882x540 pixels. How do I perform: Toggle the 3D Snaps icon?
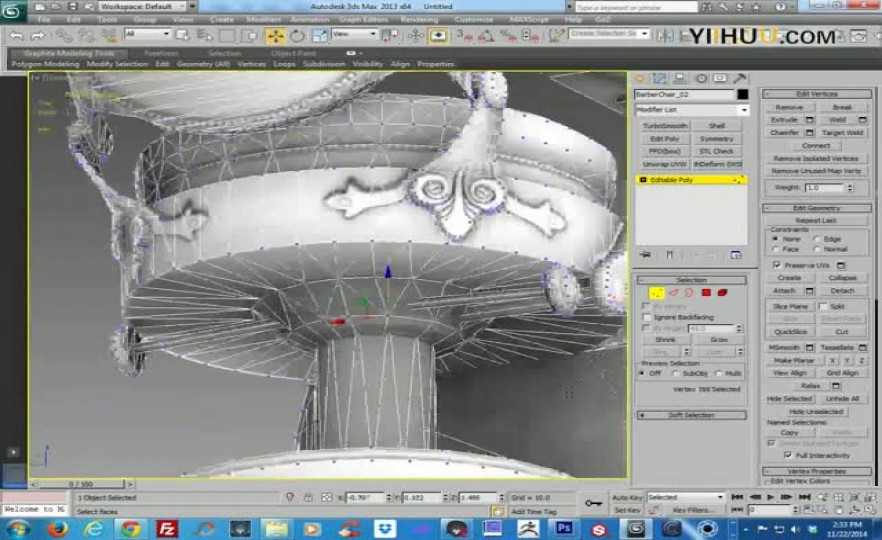pyautogui.click(x=465, y=36)
